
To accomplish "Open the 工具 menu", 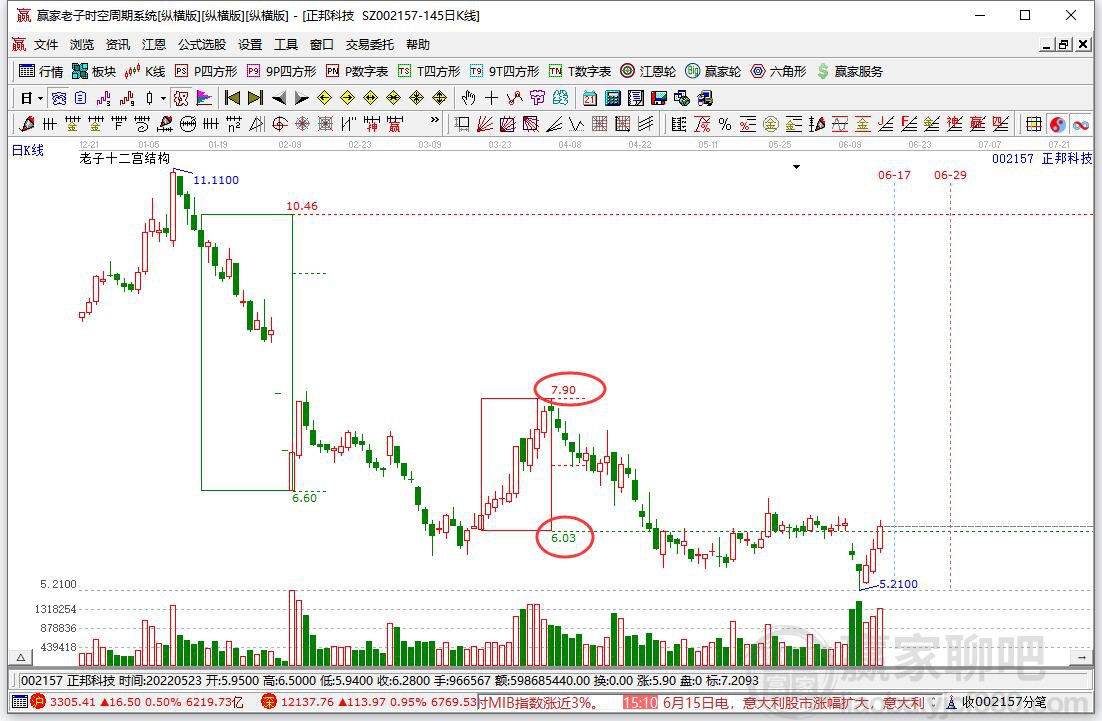I will tap(285, 44).
